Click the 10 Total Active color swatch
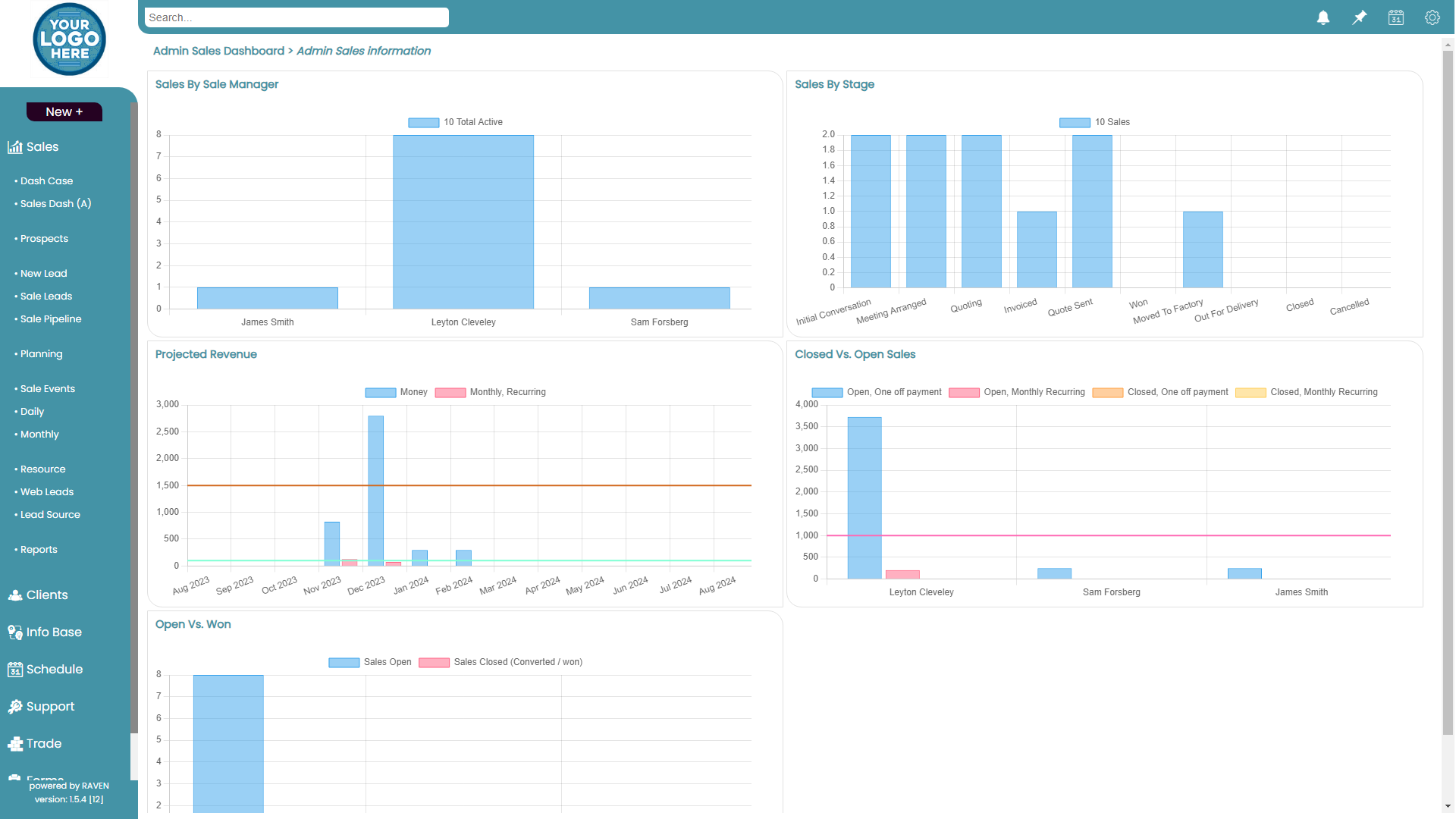The image size is (1456, 819). 423,122
